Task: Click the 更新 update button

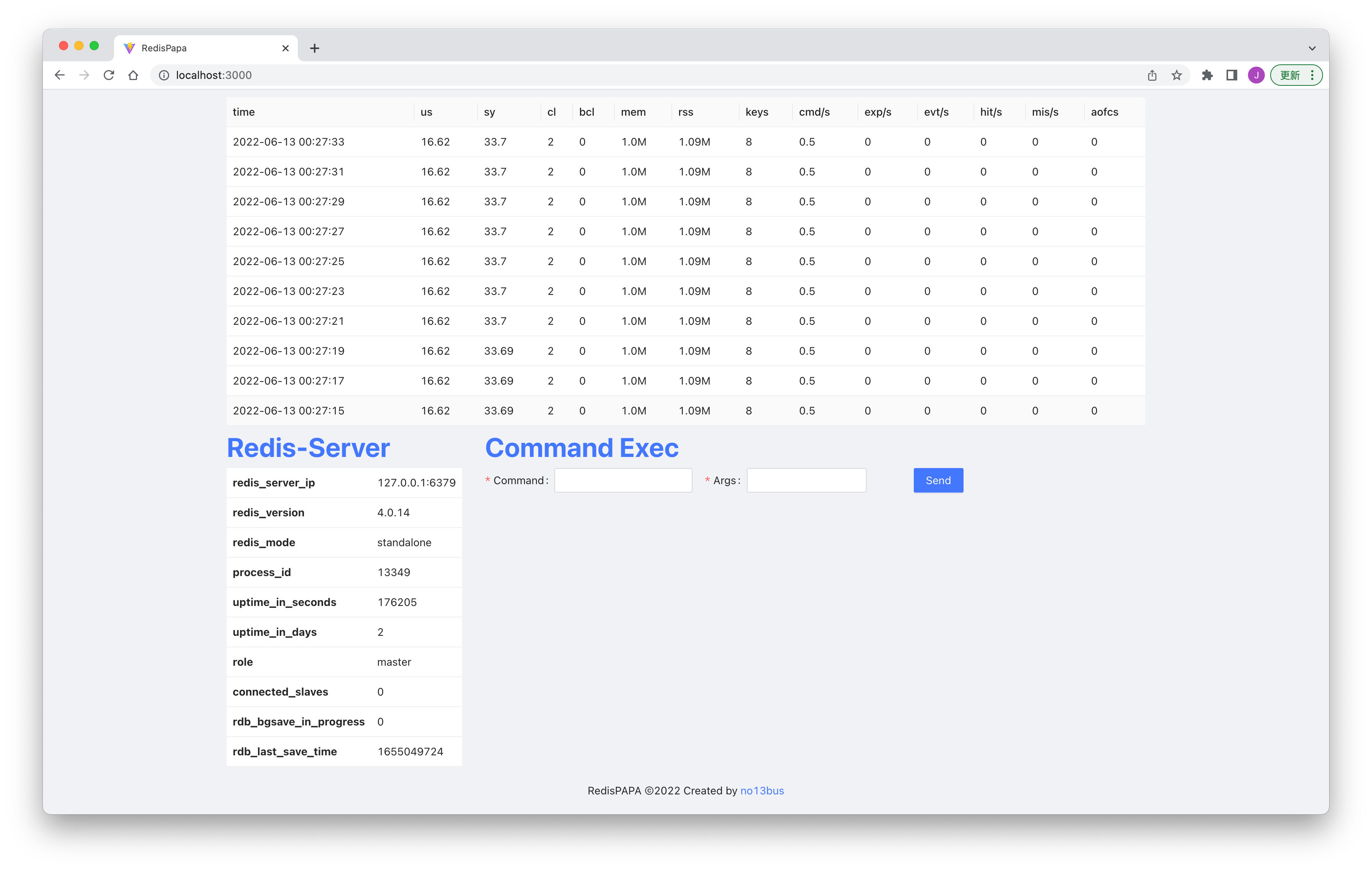Action: pyautogui.click(x=1290, y=75)
